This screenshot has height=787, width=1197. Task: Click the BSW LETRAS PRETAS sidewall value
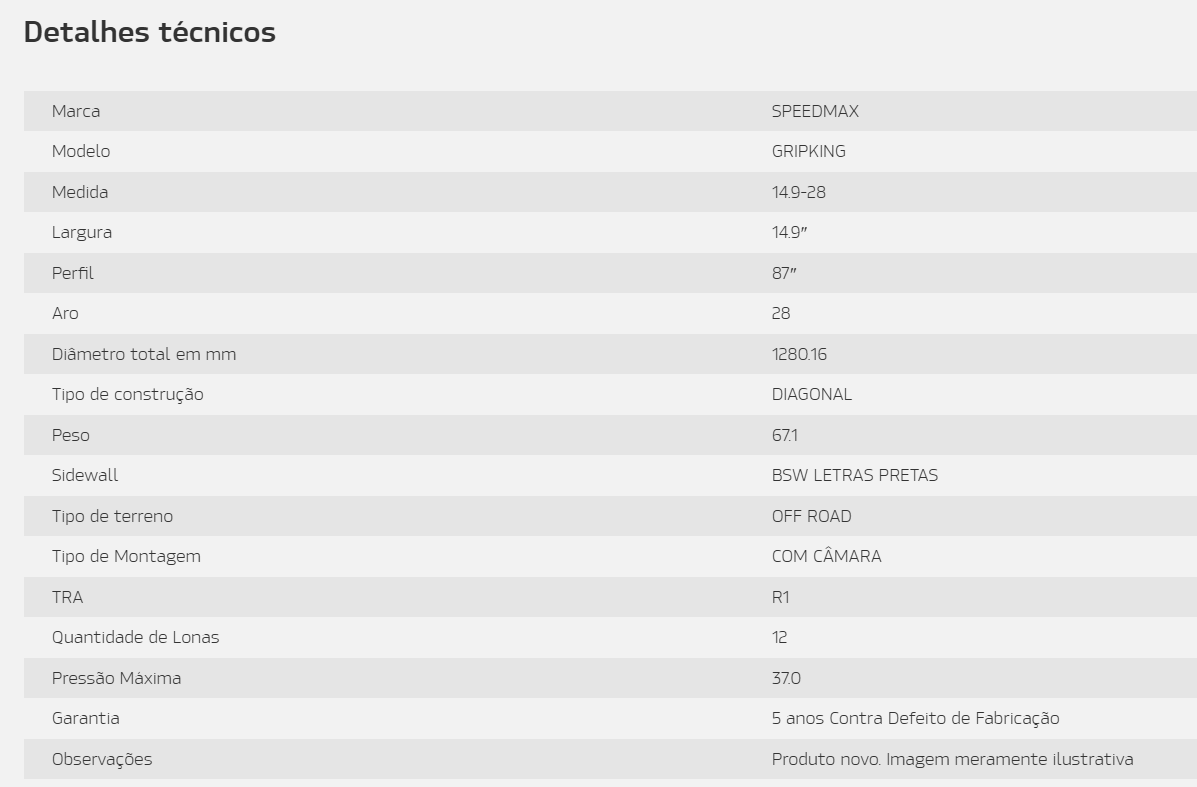[855, 476]
